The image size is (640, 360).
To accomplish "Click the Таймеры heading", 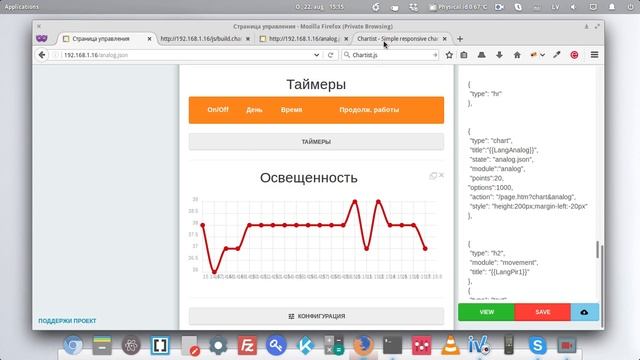I will 316,84.
